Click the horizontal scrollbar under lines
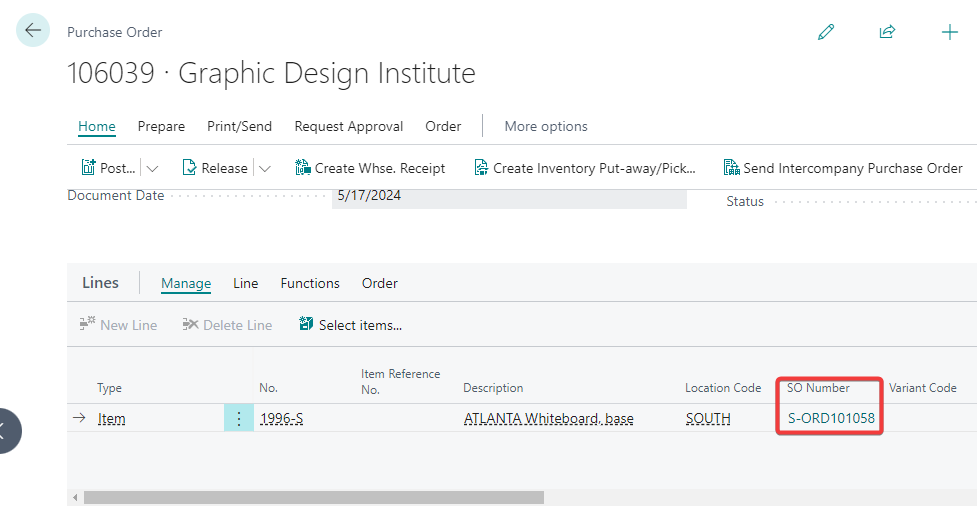 (x=313, y=497)
